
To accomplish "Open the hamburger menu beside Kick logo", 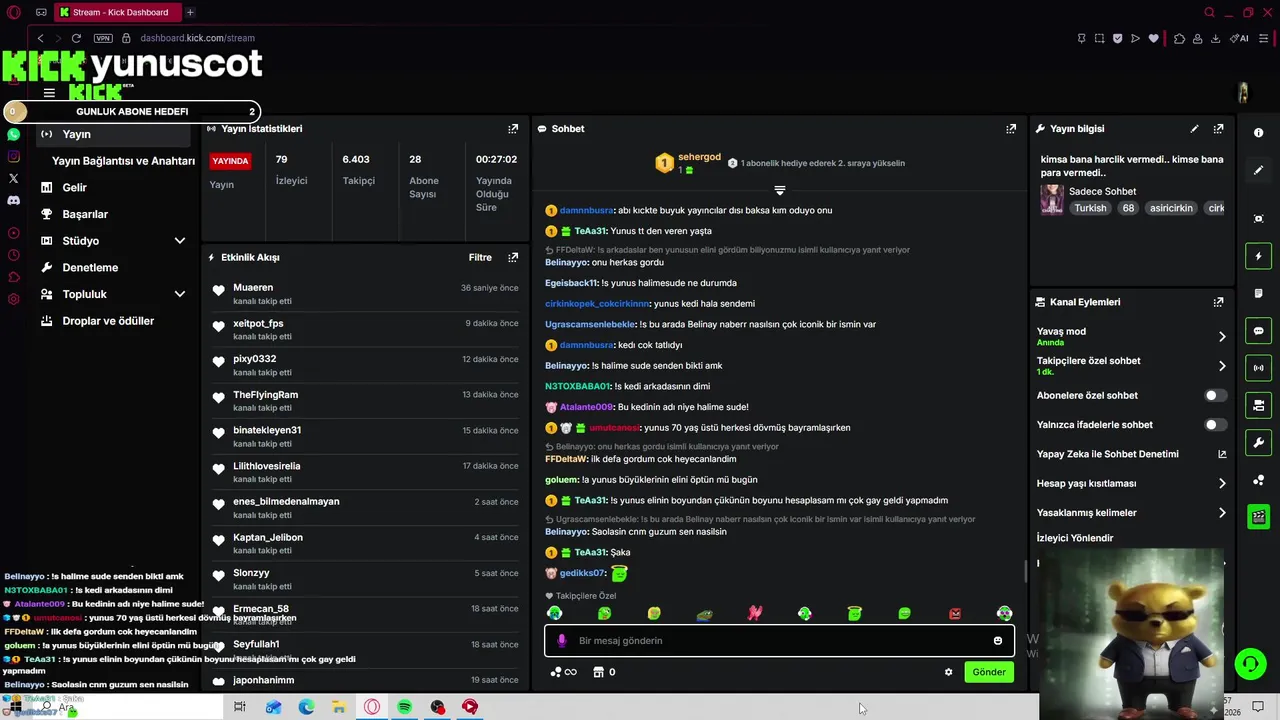I will (x=49, y=93).
